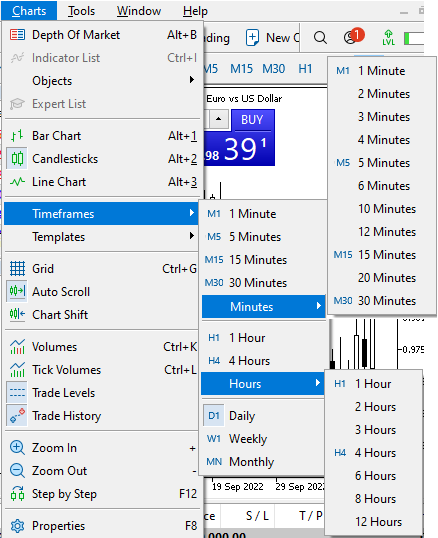Click the Zoom Out magnifier icon
The image size is (438, 538).
17,471
